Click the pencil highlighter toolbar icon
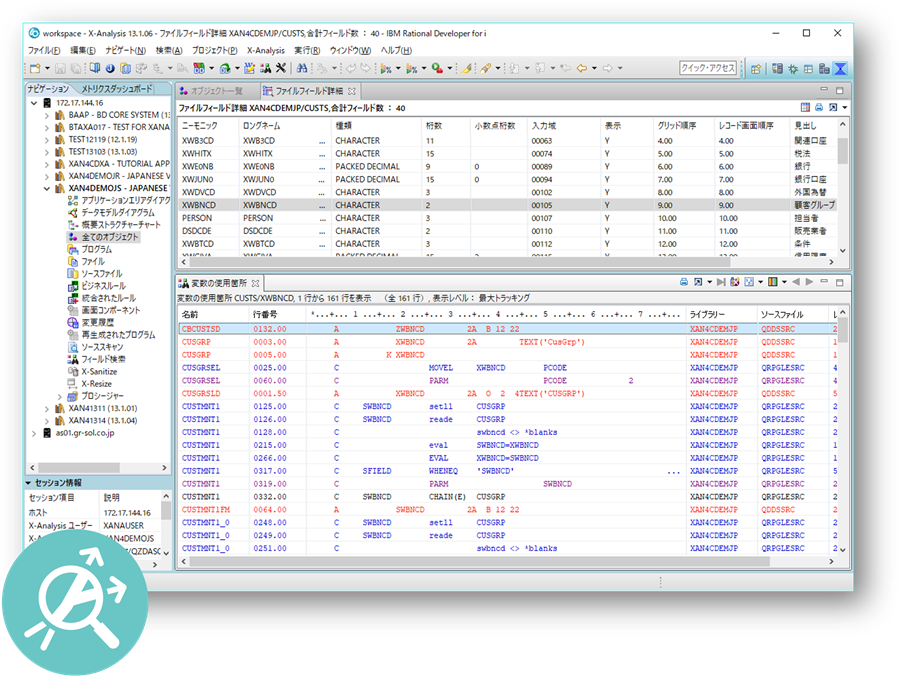Screen dimensions: 900x676 coord(467,68)
